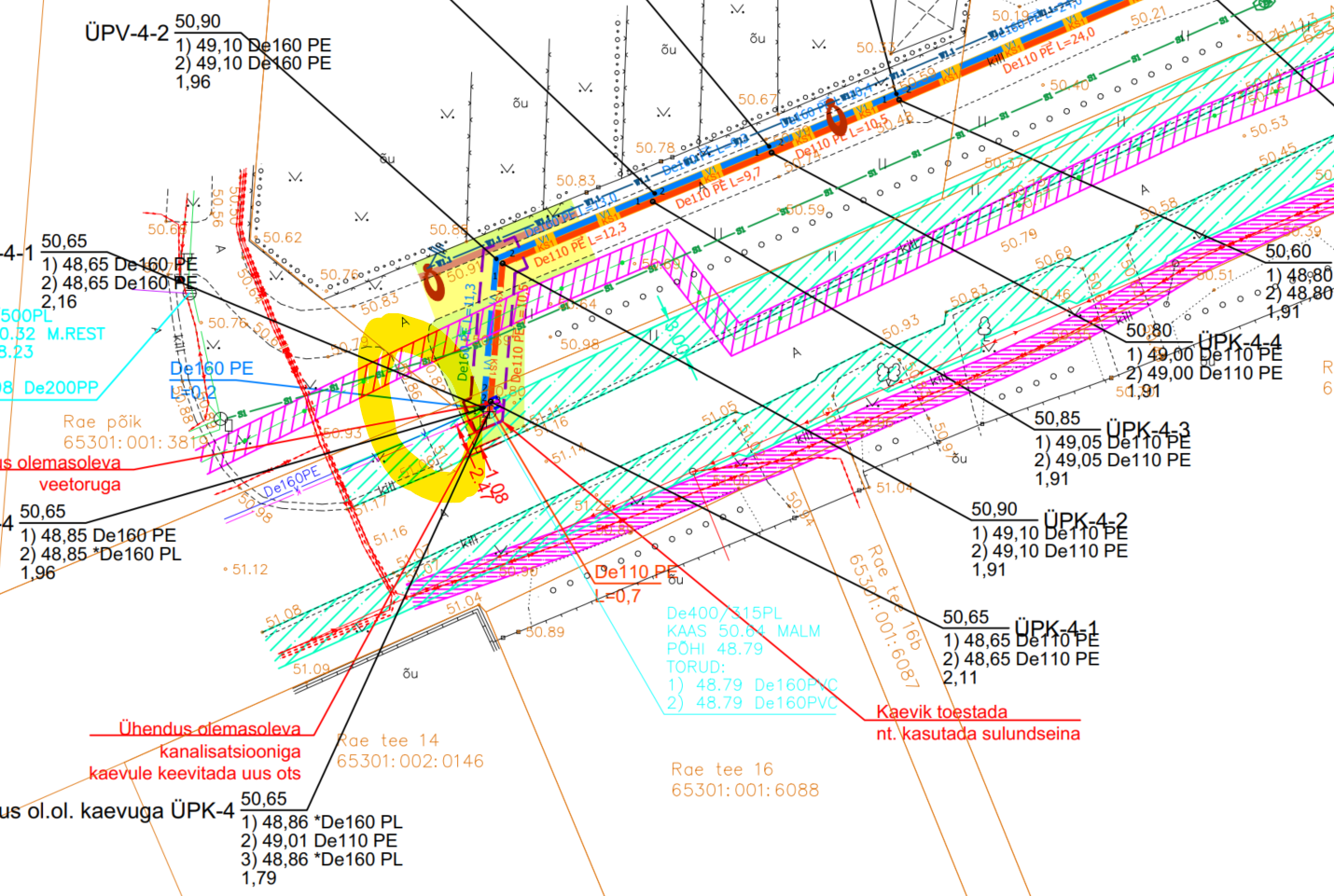Screen dimensions: 1334x896
Task: Click the tree symbol near elevation 50.46
Action: (984, 327)
